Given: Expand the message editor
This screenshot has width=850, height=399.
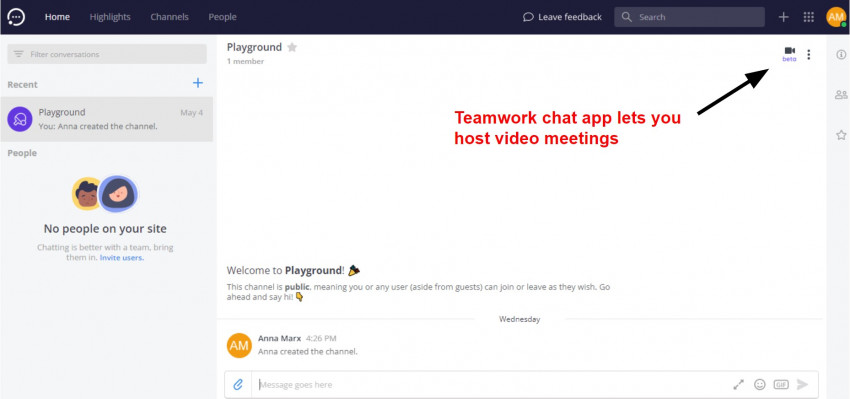Looking at the screenshot, I should tap(738, 384).
